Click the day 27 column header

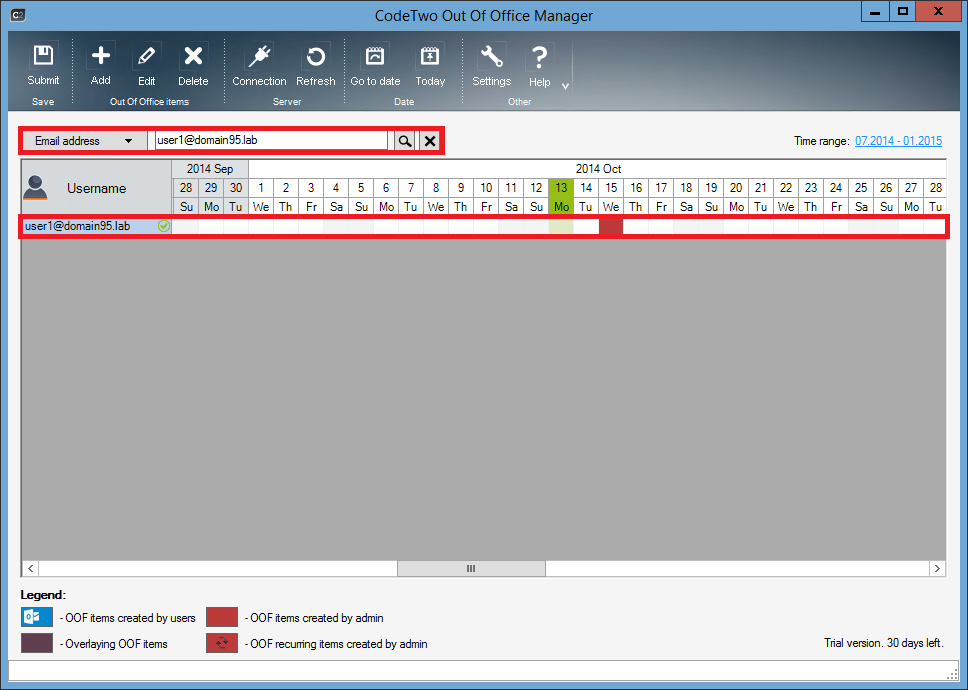911,188
